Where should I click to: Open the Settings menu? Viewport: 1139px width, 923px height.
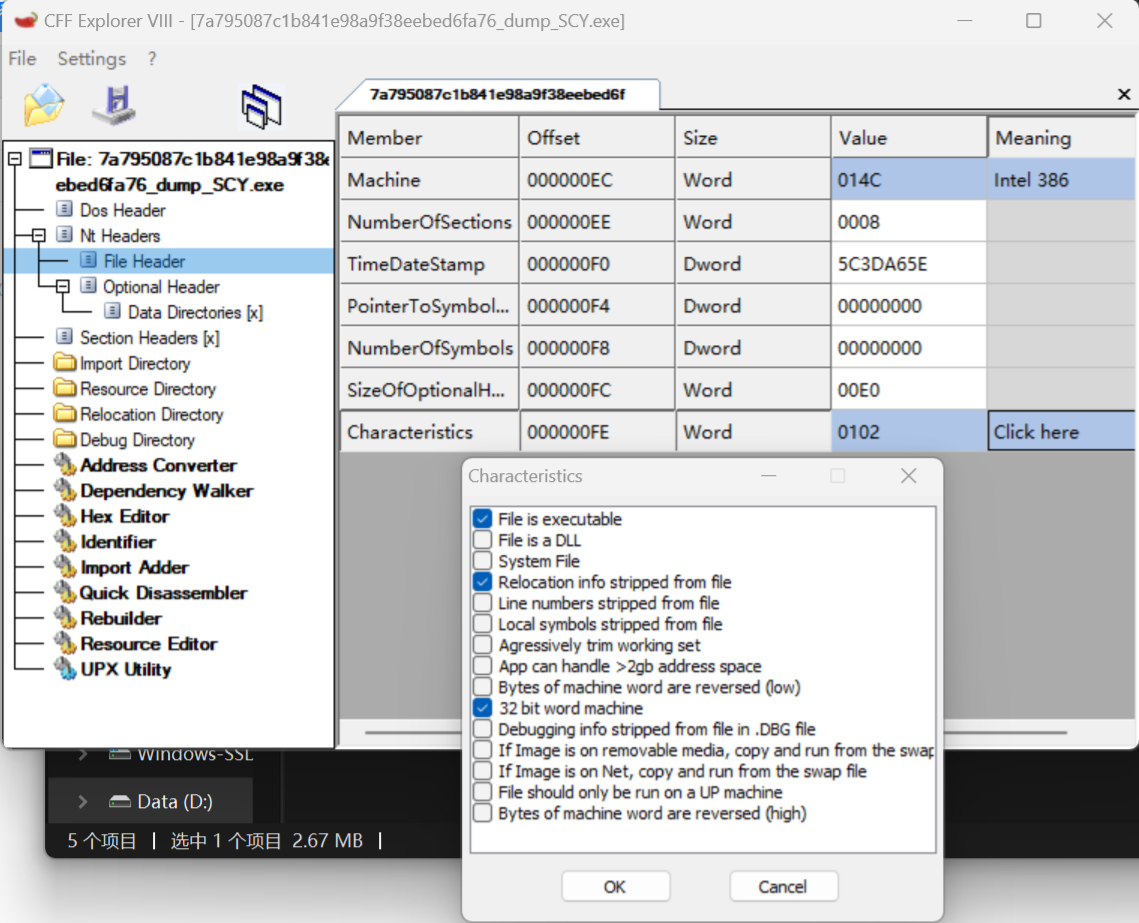pyautogui.click(x=91, y=59)
